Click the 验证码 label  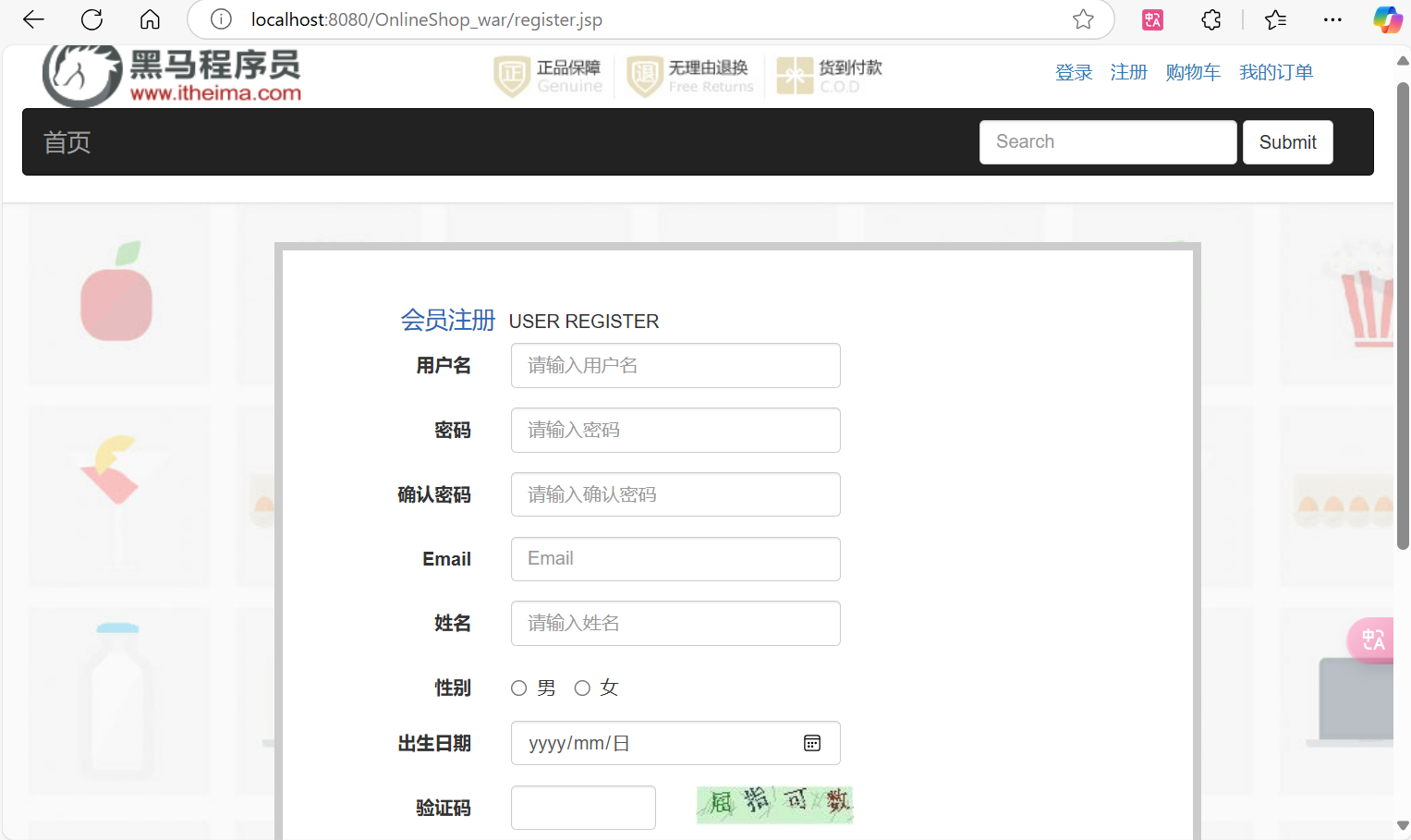click(x=444, y=808)
